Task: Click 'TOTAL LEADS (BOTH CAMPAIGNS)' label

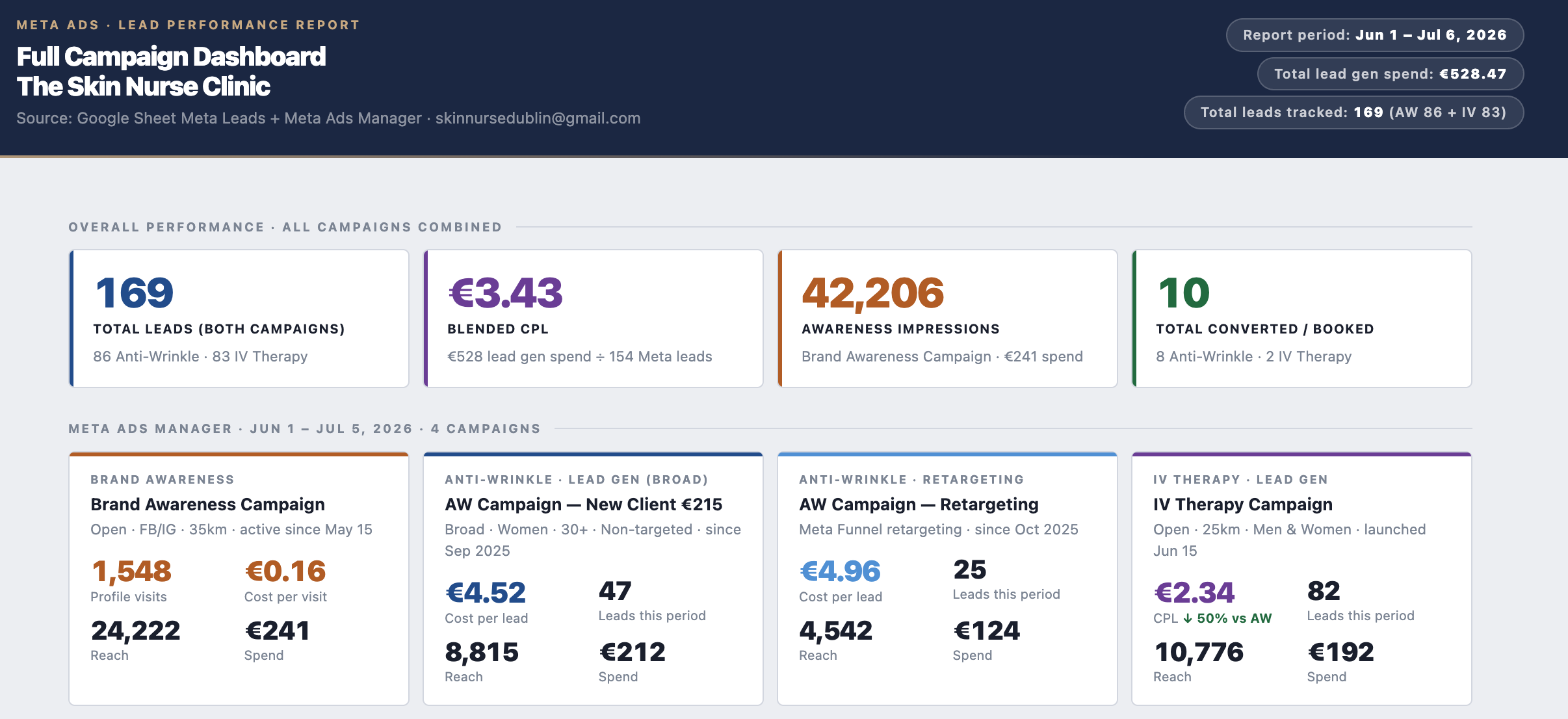Action: [x=219, y=329]
